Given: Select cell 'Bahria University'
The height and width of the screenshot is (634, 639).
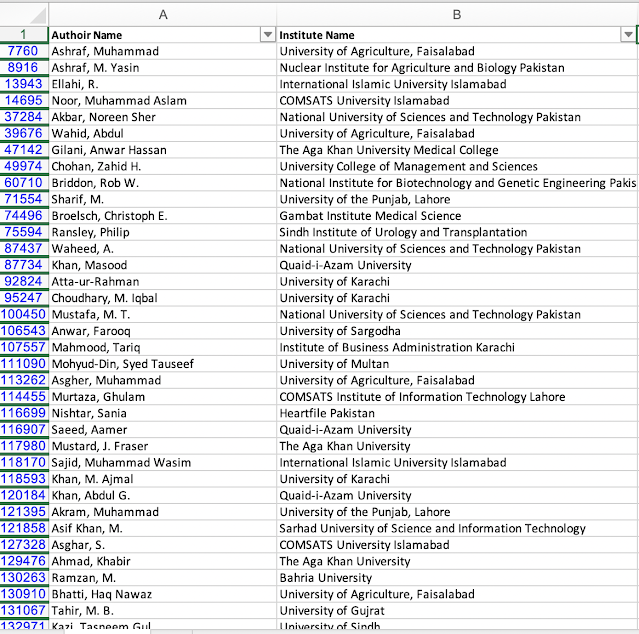Looking at the screenshot, I should coord(457,578).
